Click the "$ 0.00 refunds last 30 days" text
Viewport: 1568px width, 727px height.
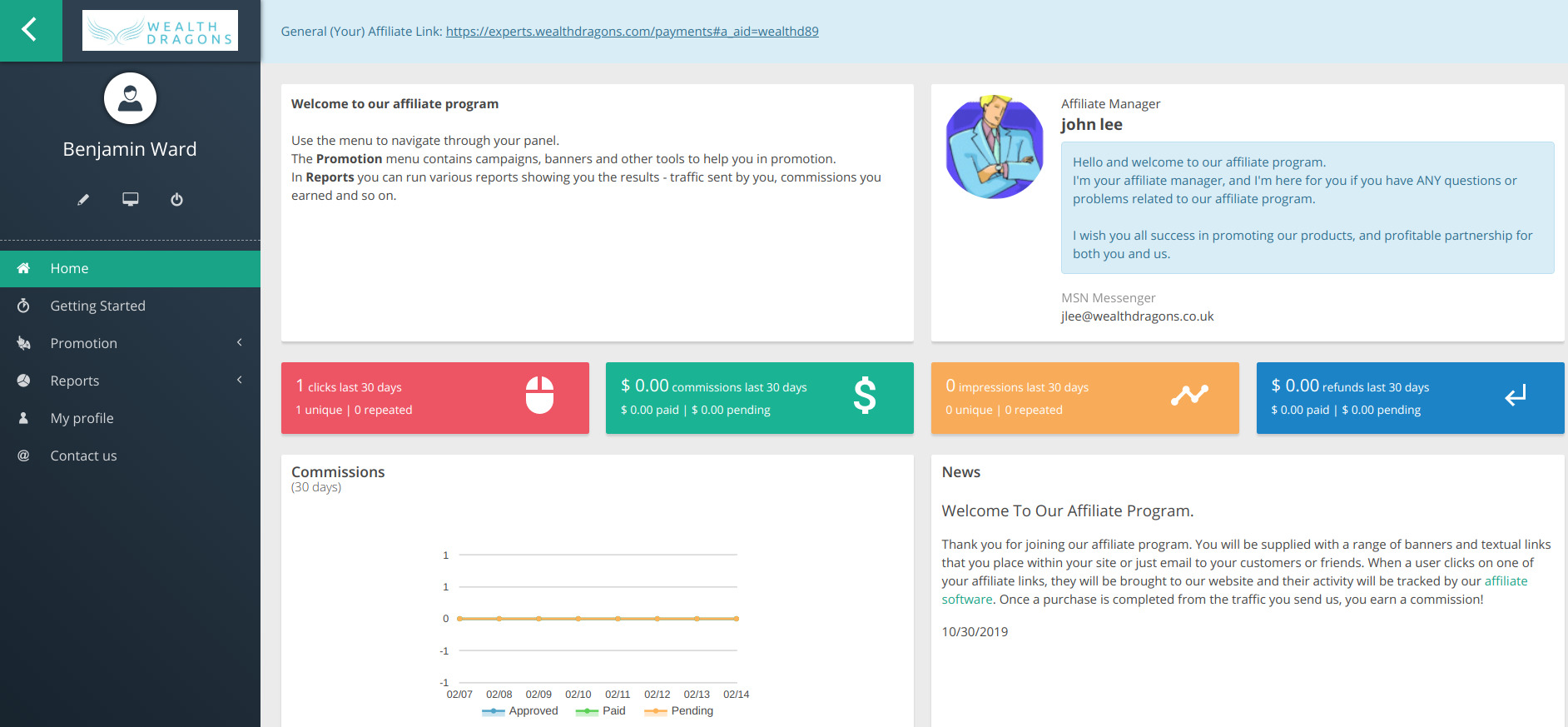(x=1350, y=386)
